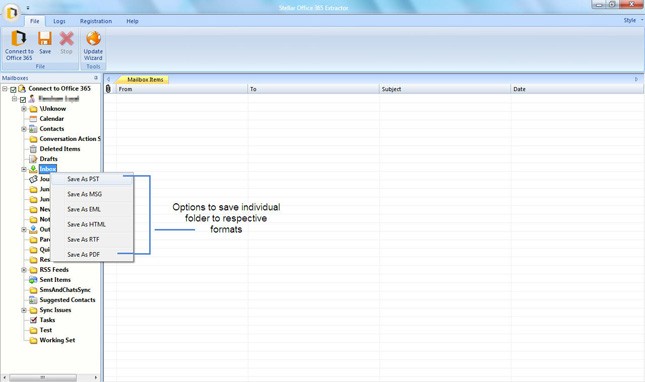Screen dimensions: 645x382
Task: Toggle the Connect to Office 365 checkbox
Action: tap(13, 89)
